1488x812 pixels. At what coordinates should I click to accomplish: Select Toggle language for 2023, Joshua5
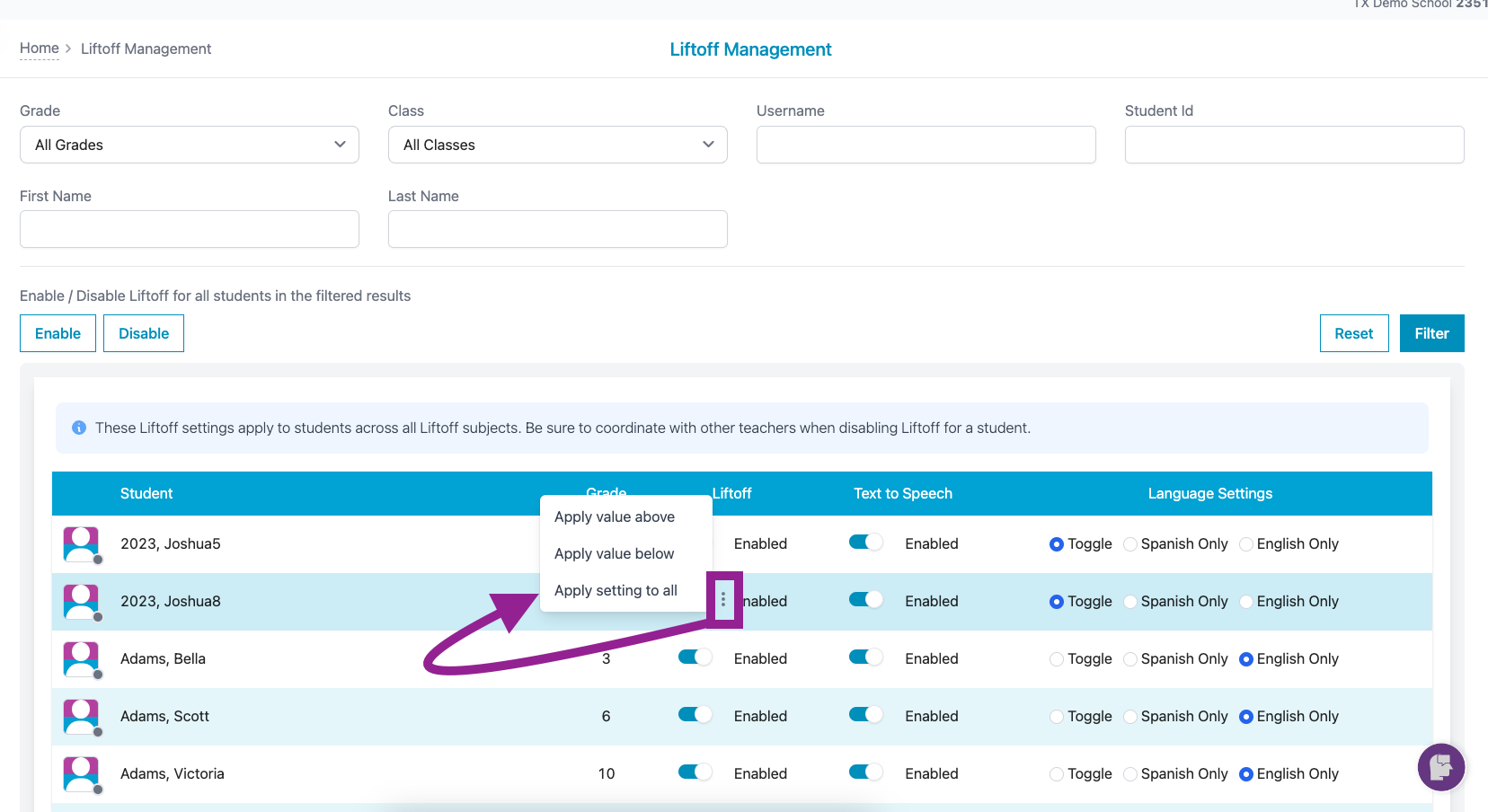coord(1057,544)
